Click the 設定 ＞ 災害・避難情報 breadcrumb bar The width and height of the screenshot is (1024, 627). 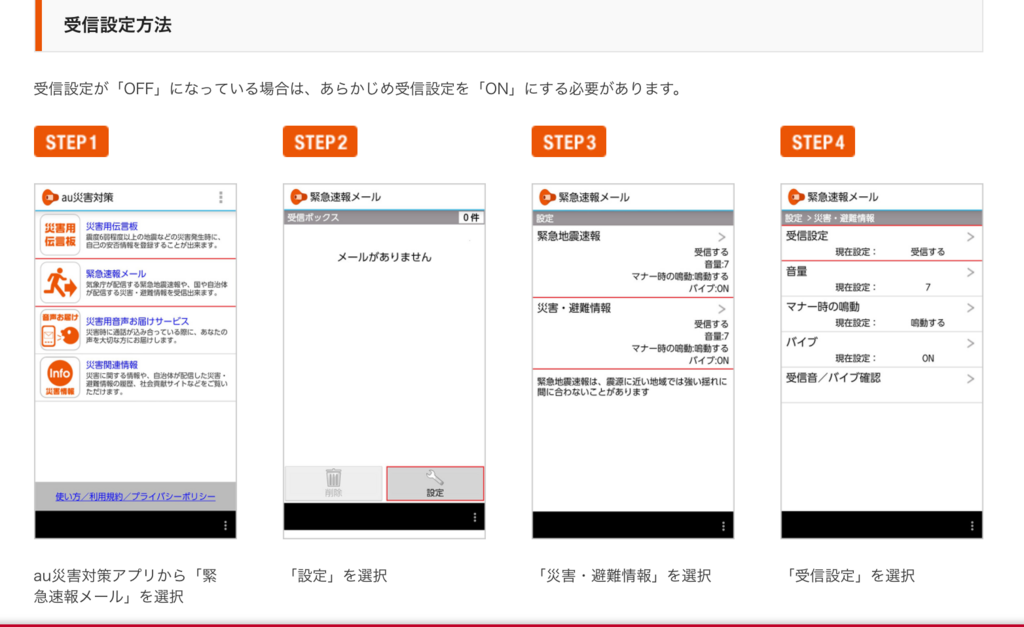pos(882,218)
